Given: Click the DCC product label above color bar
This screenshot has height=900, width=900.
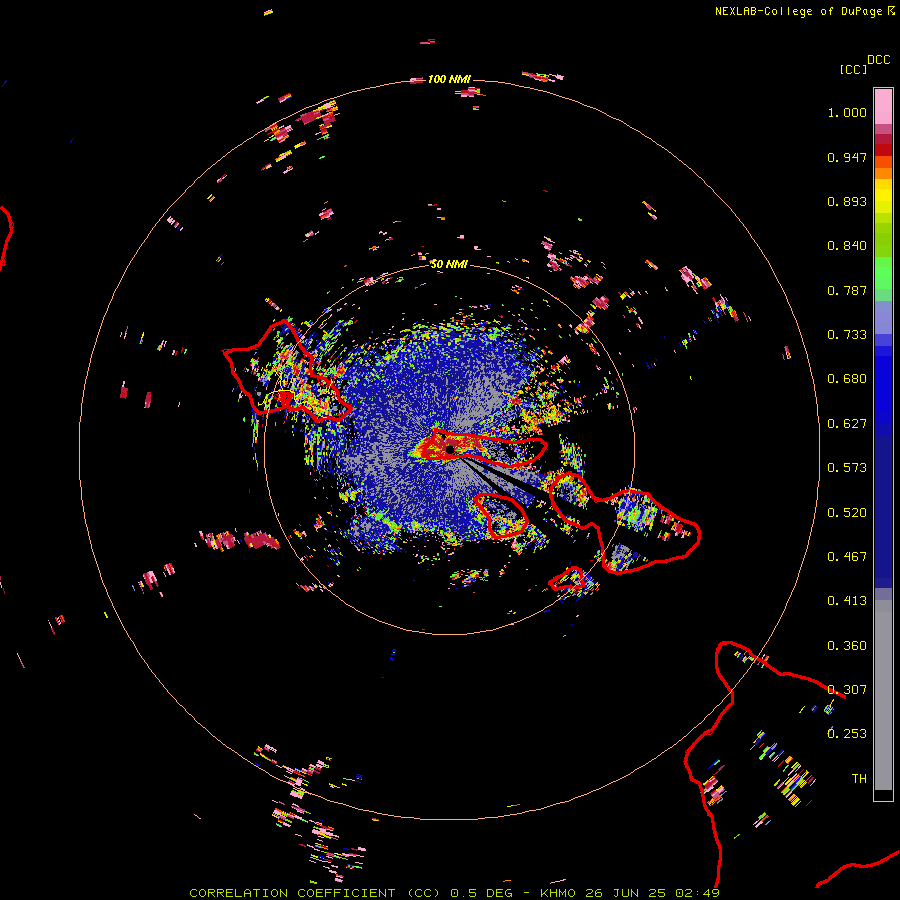Looking at the screenshot, I should point(879,60).
